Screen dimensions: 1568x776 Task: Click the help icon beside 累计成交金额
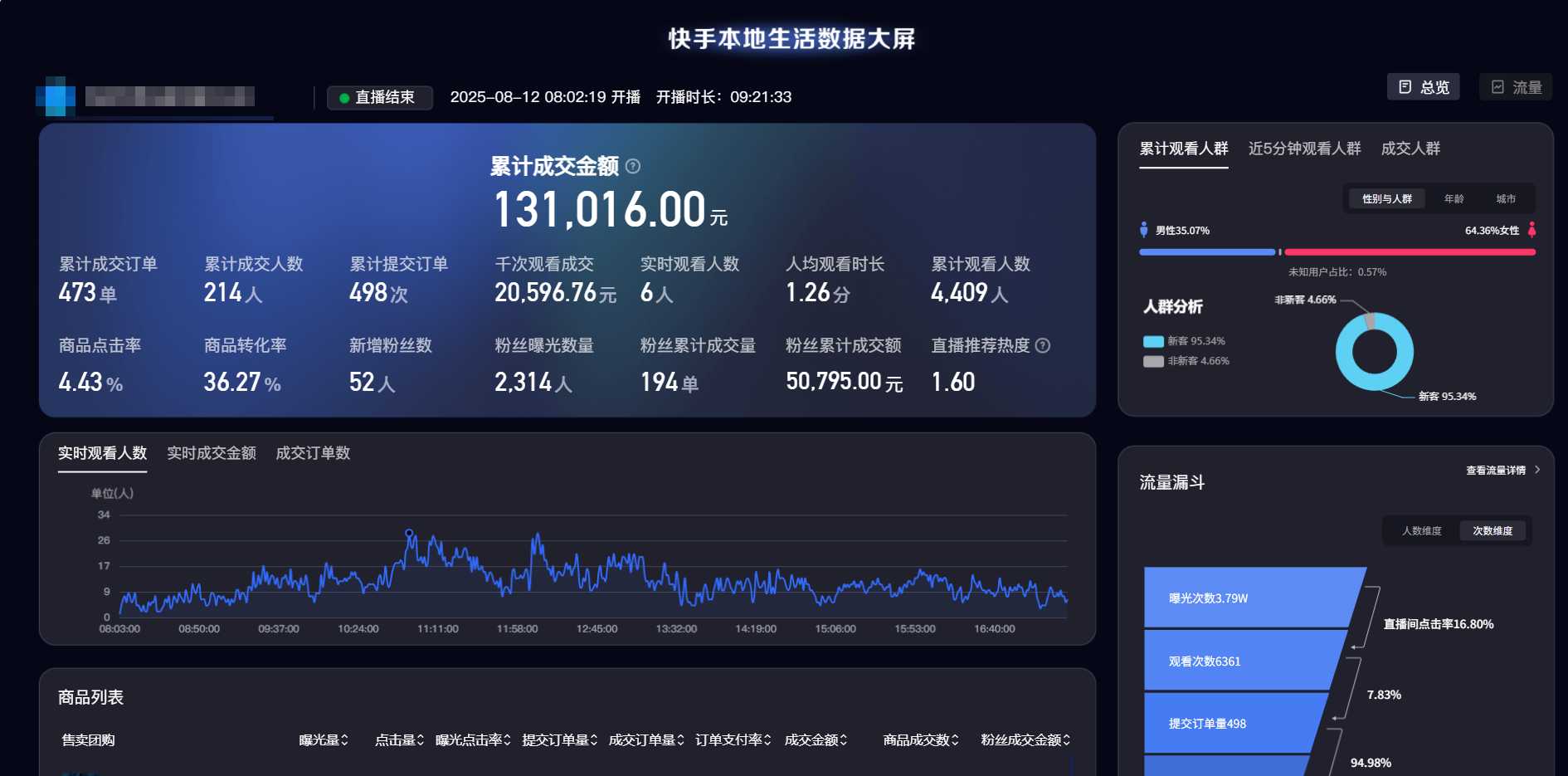[x=633, y=166]
